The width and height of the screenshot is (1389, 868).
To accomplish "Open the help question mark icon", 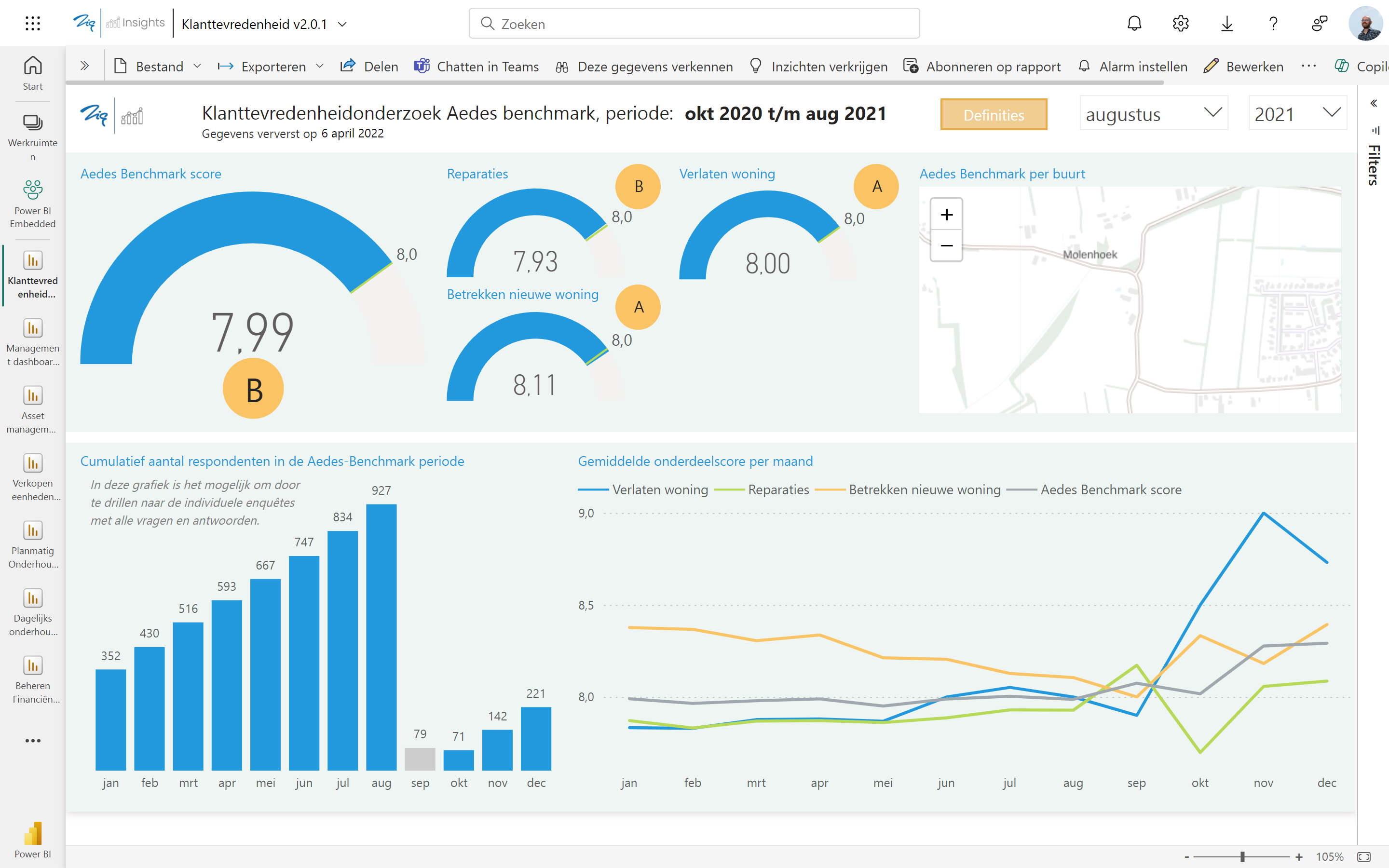I will tap(1273, 24).
